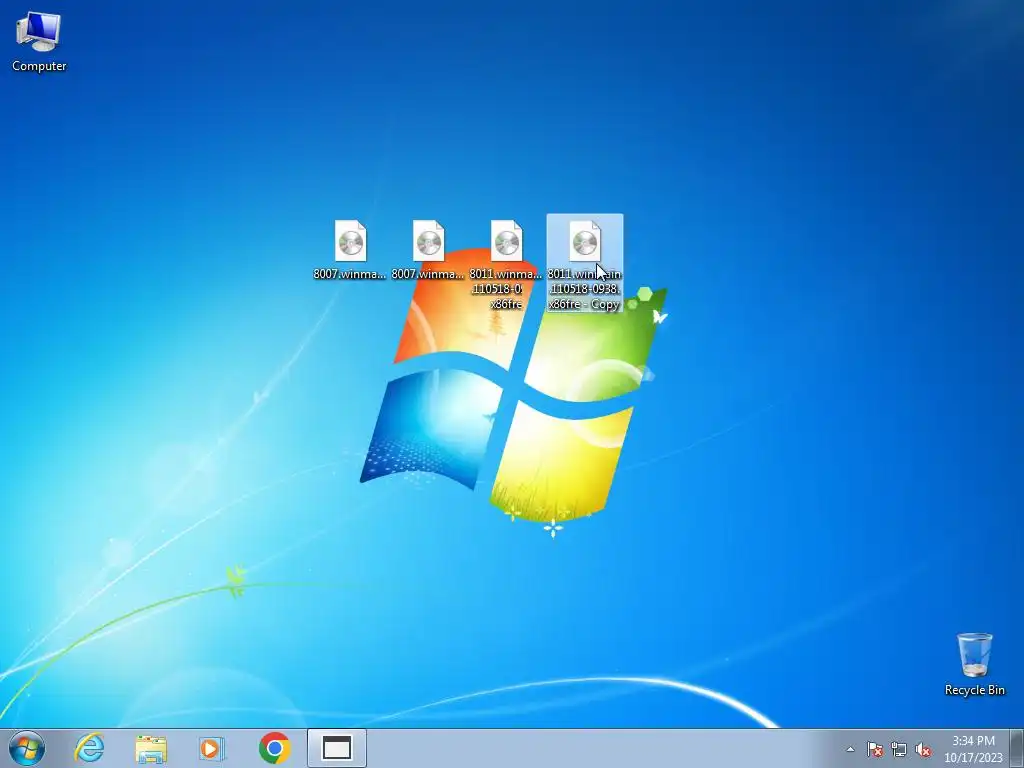
Task: Select the leftmost 8007.winma... disc image file
Action: coord(350,250)
